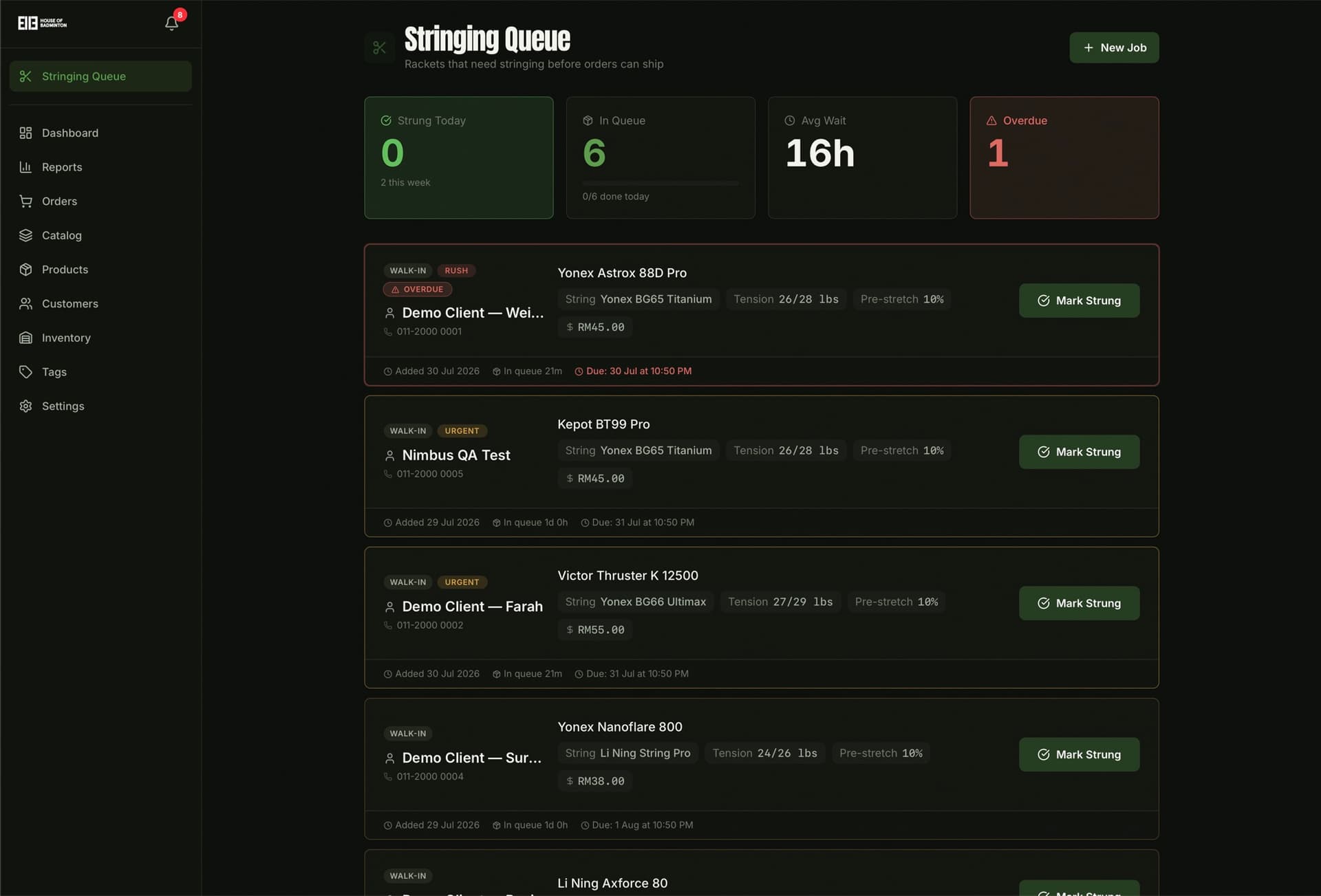The image size is (1321, 896).
Task: Click the Strung Today check icon
Action: pos(386,120)
